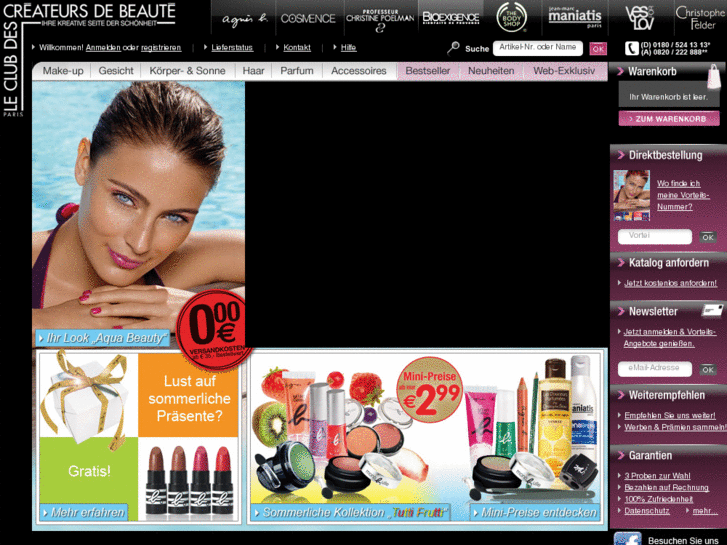Open the Körper- & Sonne tab
Viewport: 727px width, 545px height.
187,71
